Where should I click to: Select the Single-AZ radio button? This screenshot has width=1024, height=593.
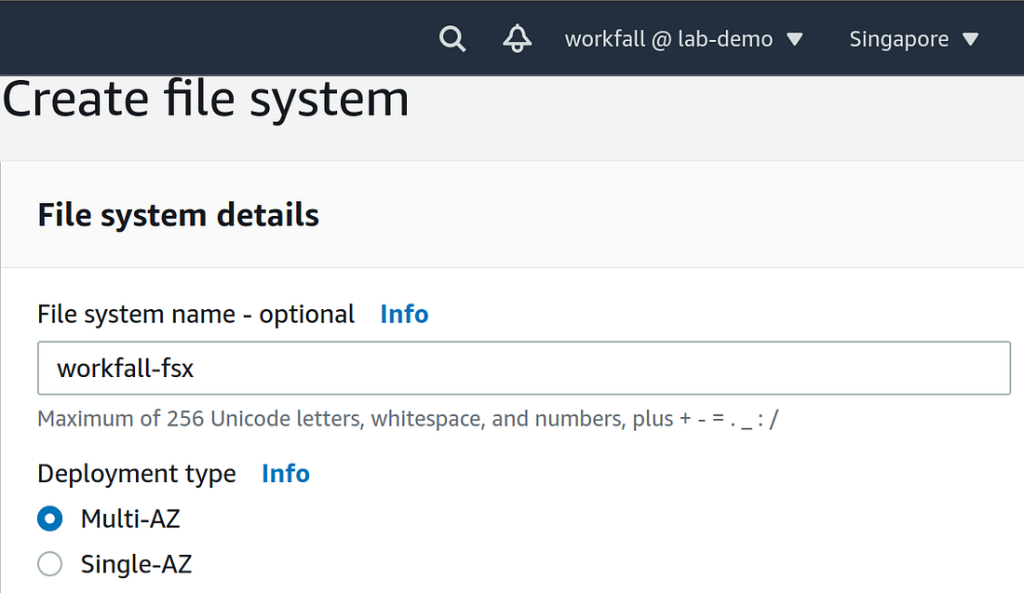click(50, 565)
